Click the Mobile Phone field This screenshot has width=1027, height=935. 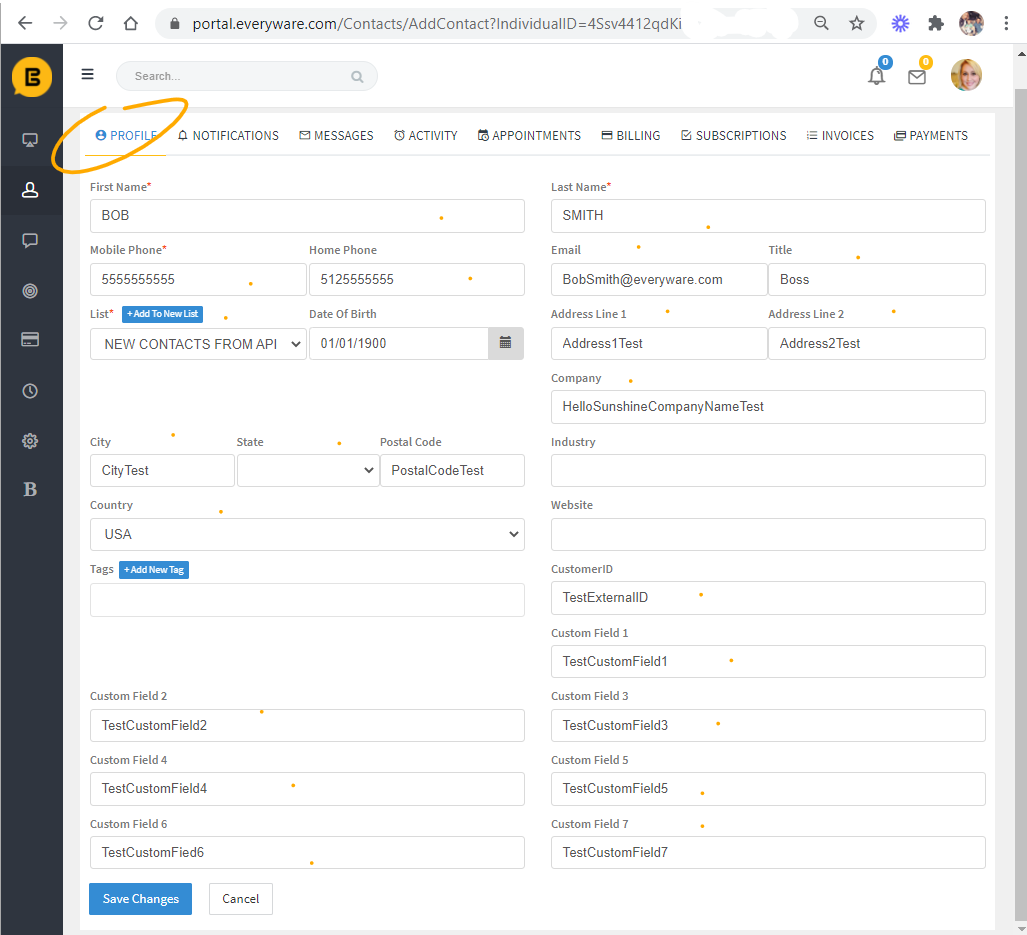click(x=198, y=280)
